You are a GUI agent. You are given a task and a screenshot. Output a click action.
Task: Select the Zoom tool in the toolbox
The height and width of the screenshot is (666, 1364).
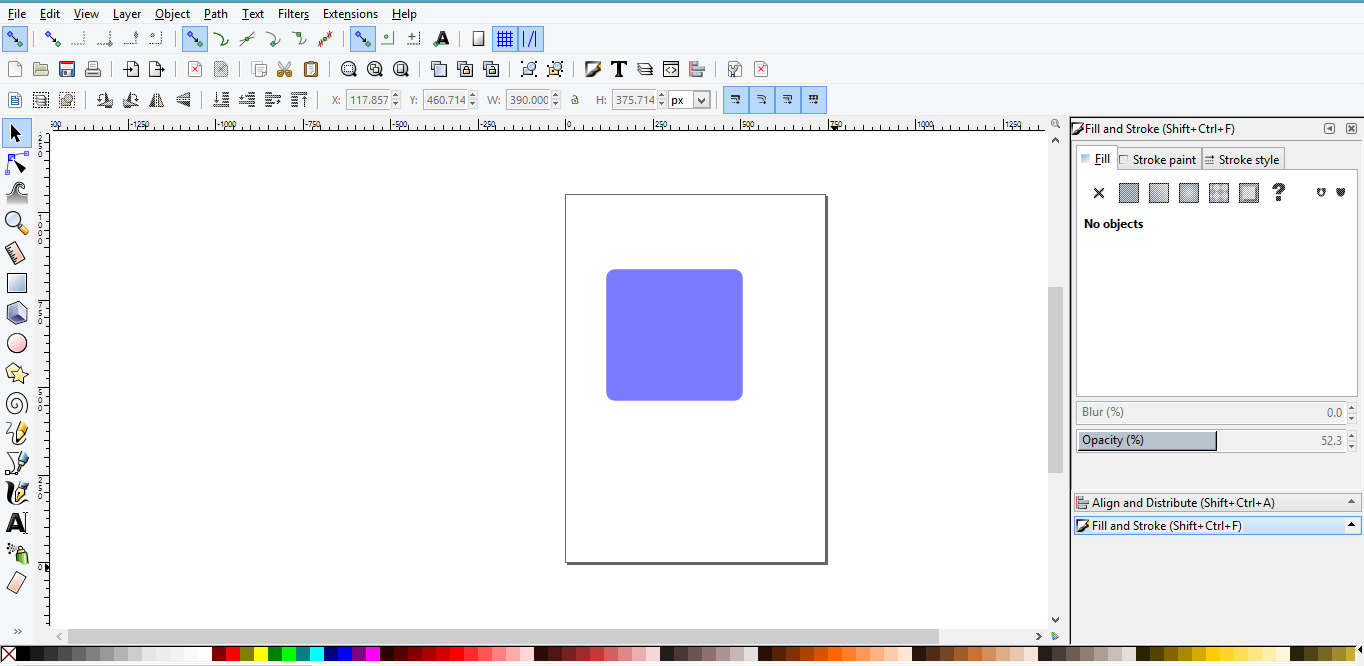tap(16, 223)
